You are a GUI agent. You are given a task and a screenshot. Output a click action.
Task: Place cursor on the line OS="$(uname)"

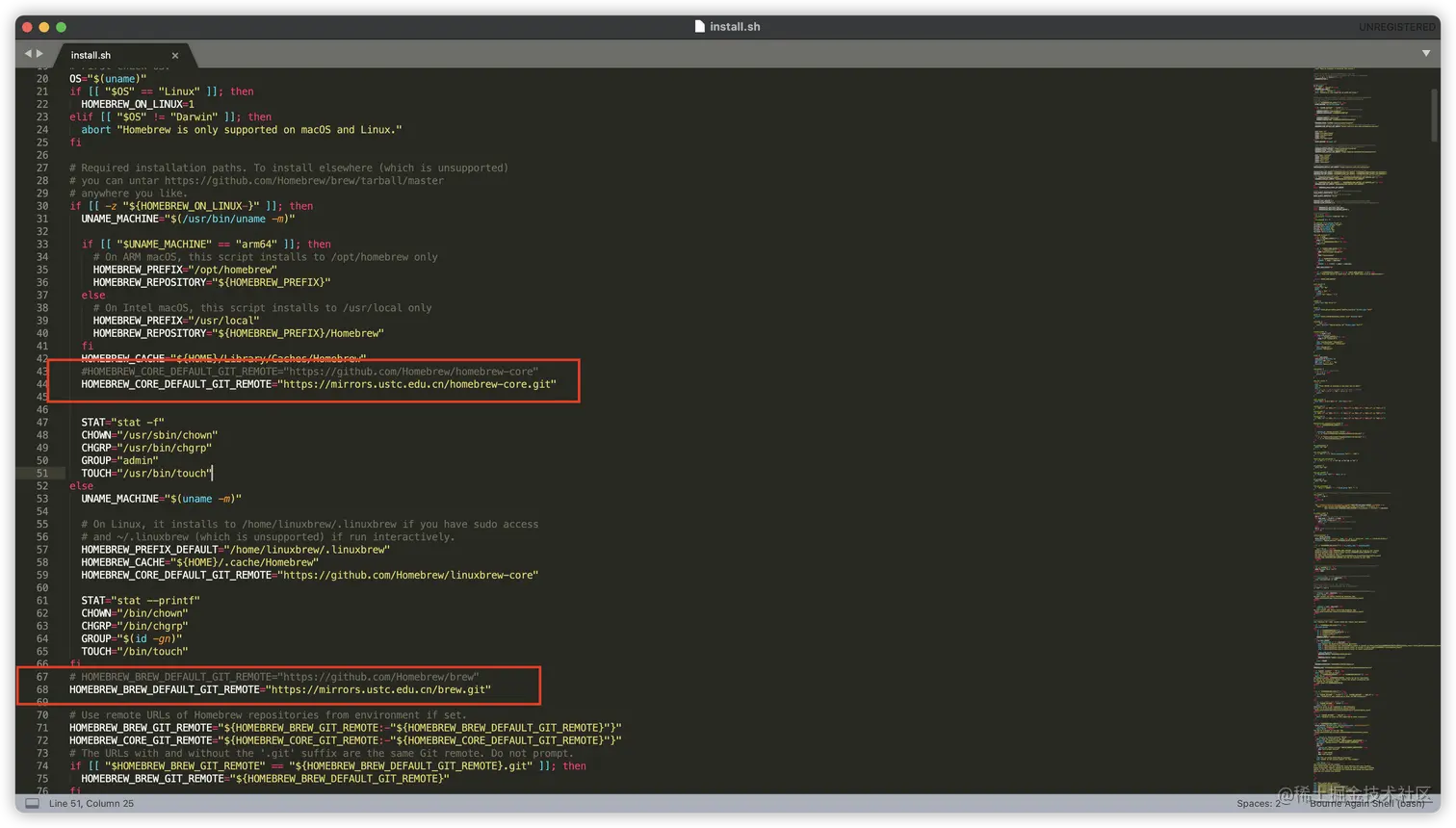[x=108, y=79]
